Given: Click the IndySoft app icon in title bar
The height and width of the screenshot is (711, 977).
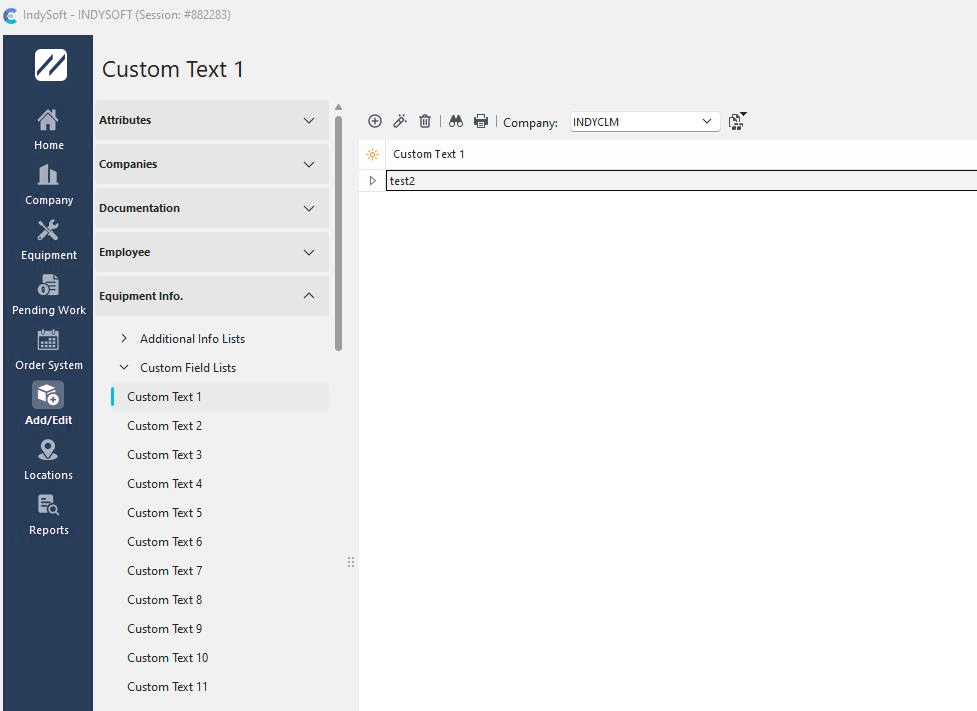Looking at the screenshot, I should coord(10,15).
